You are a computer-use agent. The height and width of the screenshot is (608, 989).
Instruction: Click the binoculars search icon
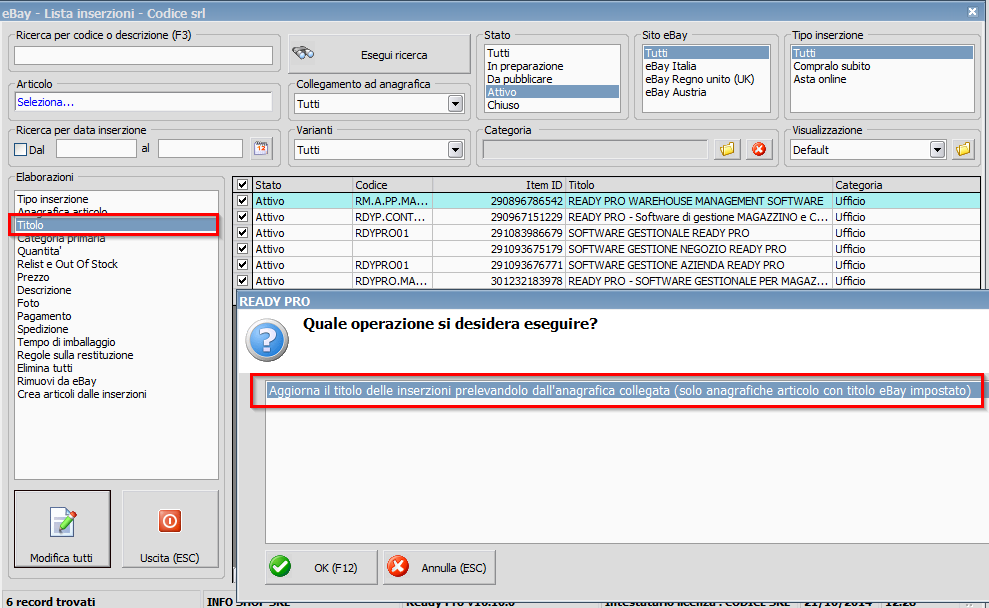[303, 54]
